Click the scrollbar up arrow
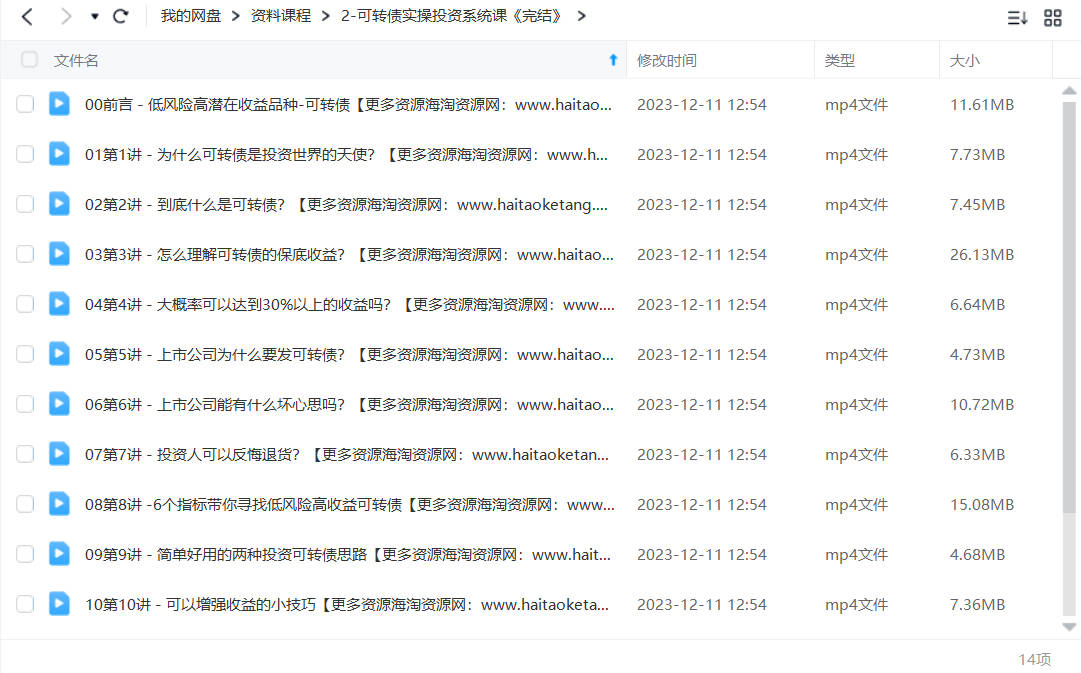 coord(1069,91)
